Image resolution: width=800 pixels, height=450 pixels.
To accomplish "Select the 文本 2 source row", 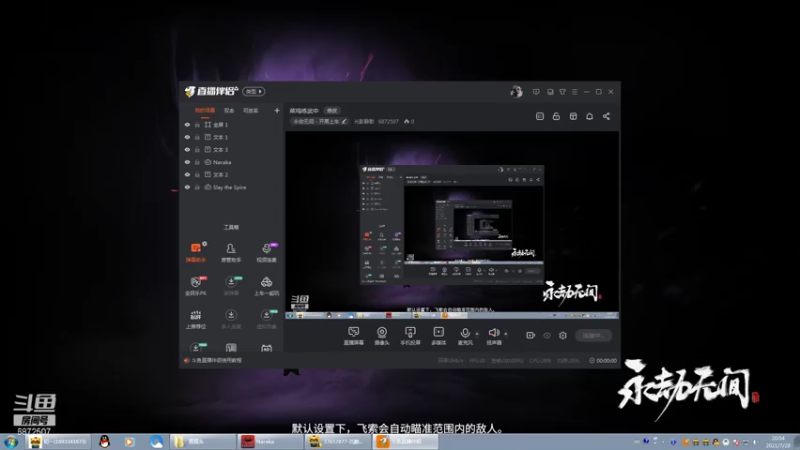I will click(232, 174).
